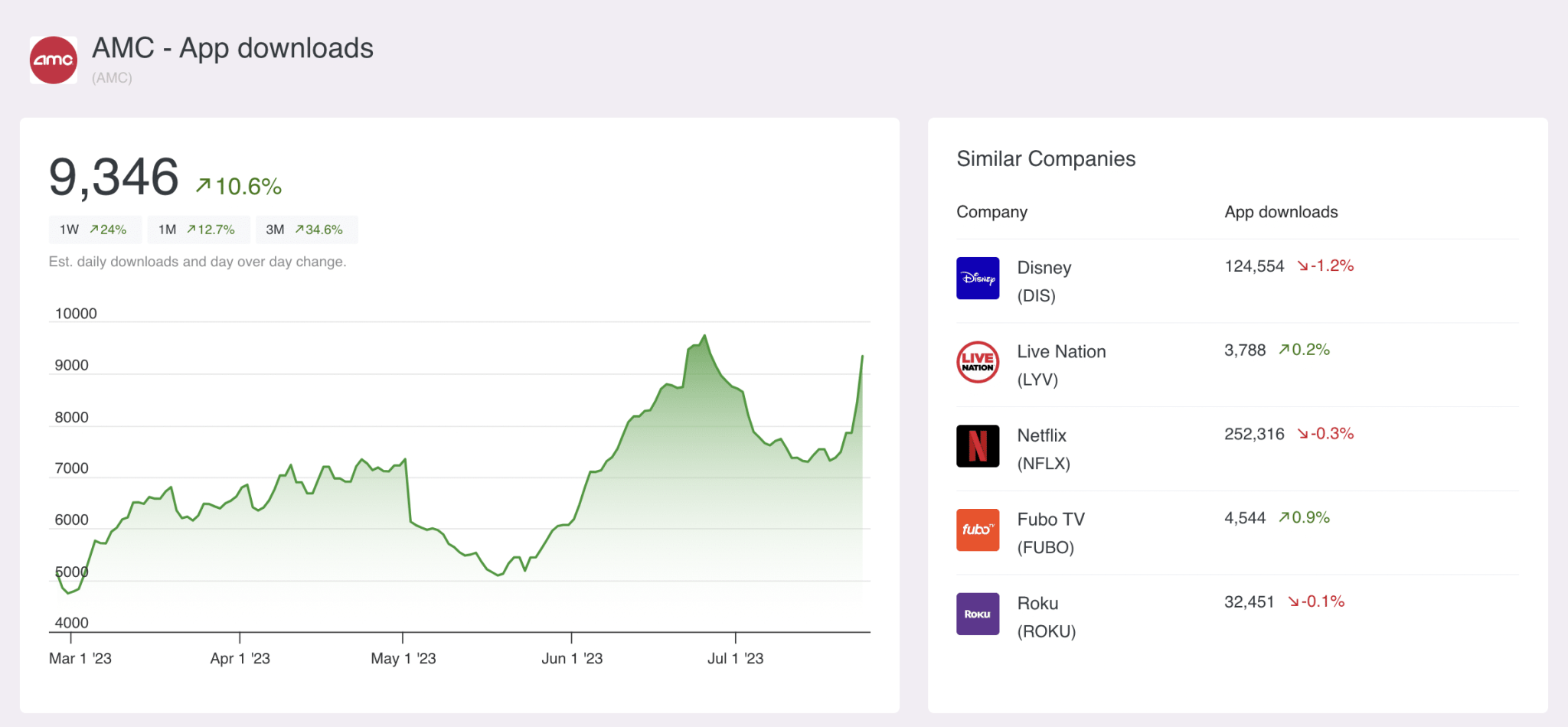
Task: Click the App downloads column header
Action: pos(1281,212)
